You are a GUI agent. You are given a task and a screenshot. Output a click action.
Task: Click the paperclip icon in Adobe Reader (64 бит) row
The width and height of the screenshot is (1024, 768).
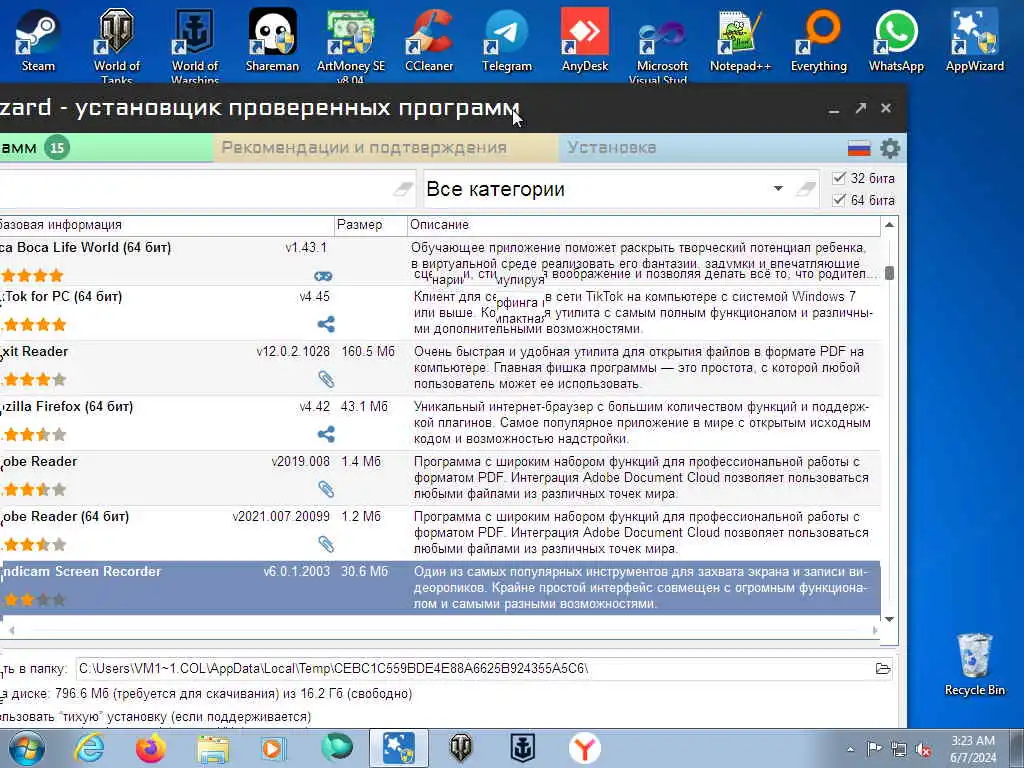click(x=326, y=543)
